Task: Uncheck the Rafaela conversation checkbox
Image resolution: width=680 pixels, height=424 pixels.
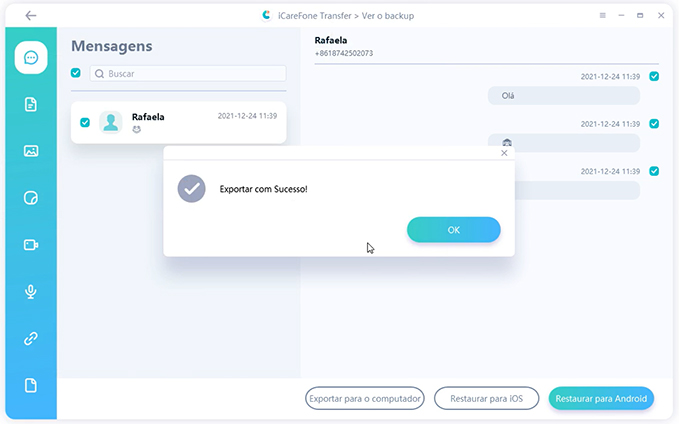Action: tap(85, 123)
